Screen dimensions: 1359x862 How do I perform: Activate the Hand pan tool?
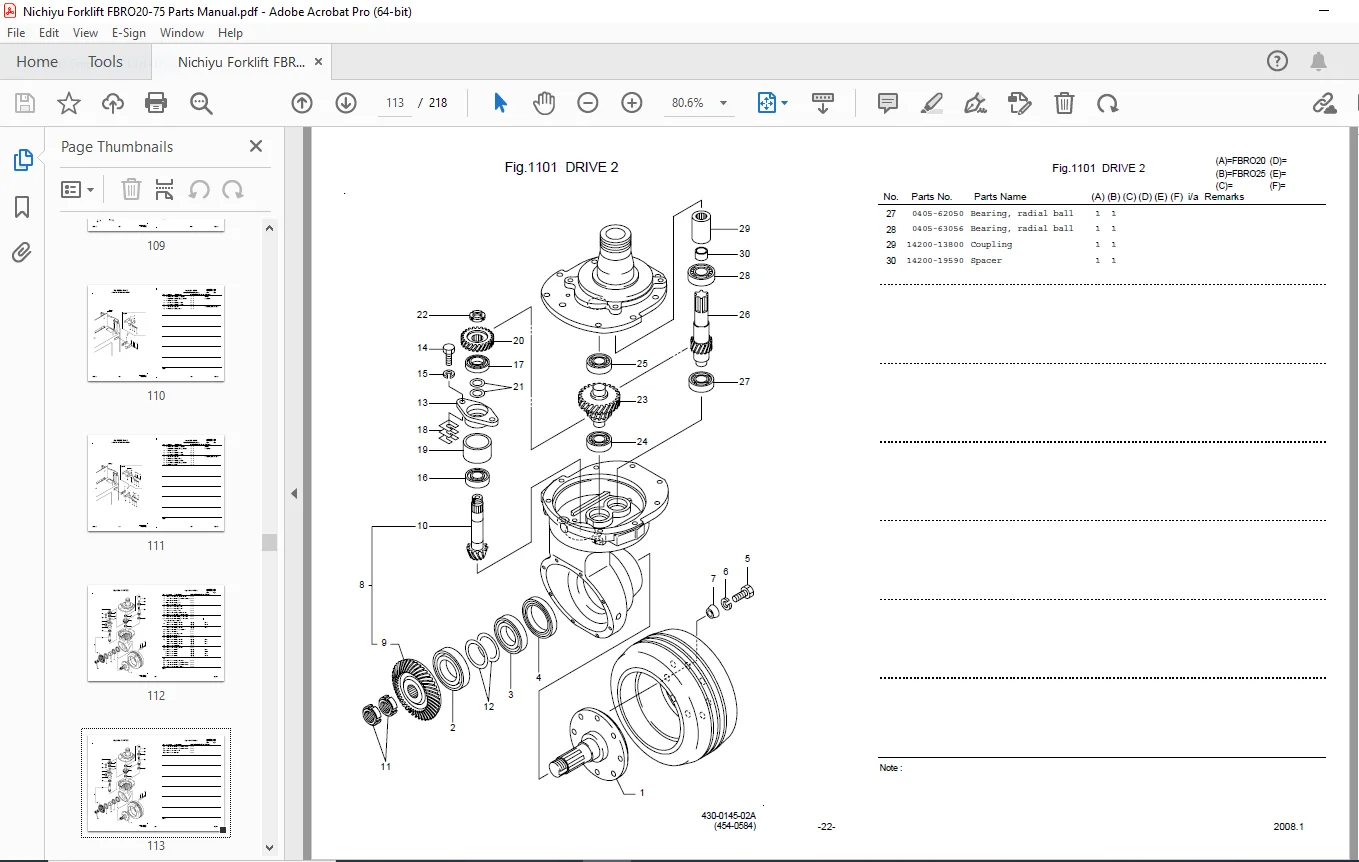point(544,103)
